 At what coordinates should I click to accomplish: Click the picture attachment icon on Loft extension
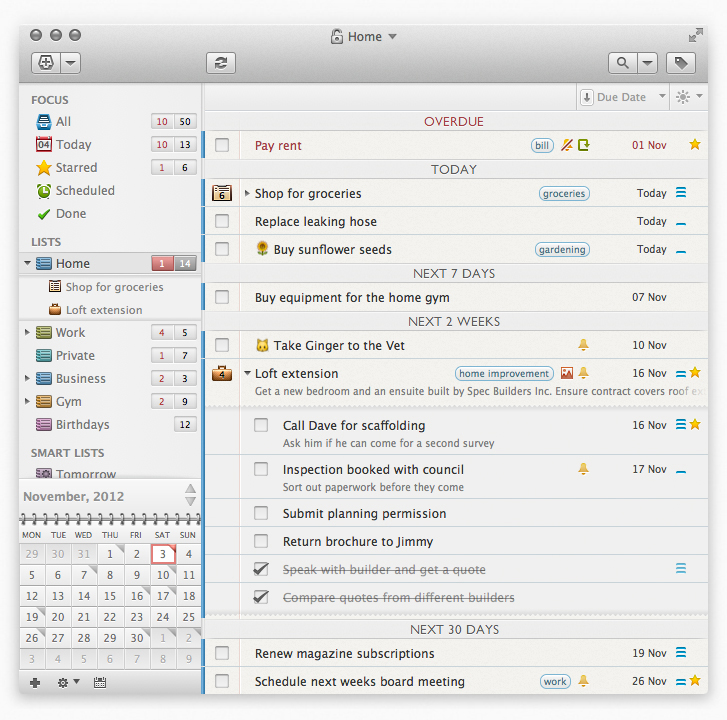567,373
